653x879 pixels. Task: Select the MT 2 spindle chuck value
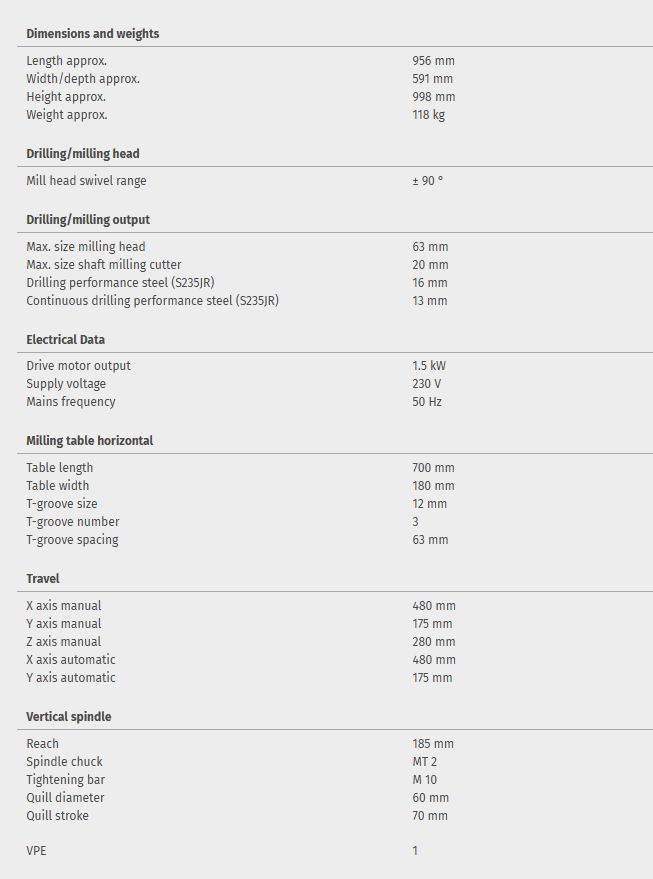[x=425, y=762]
